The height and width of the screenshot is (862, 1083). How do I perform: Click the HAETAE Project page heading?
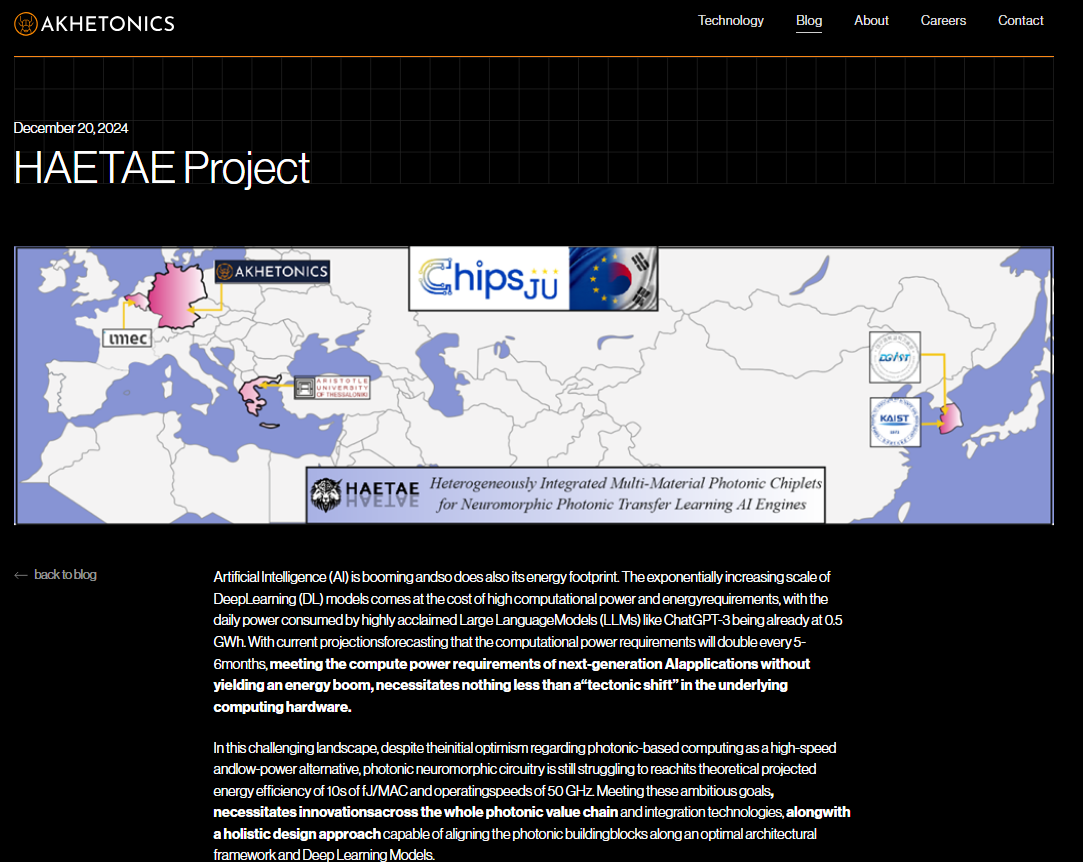click(162, 167)
